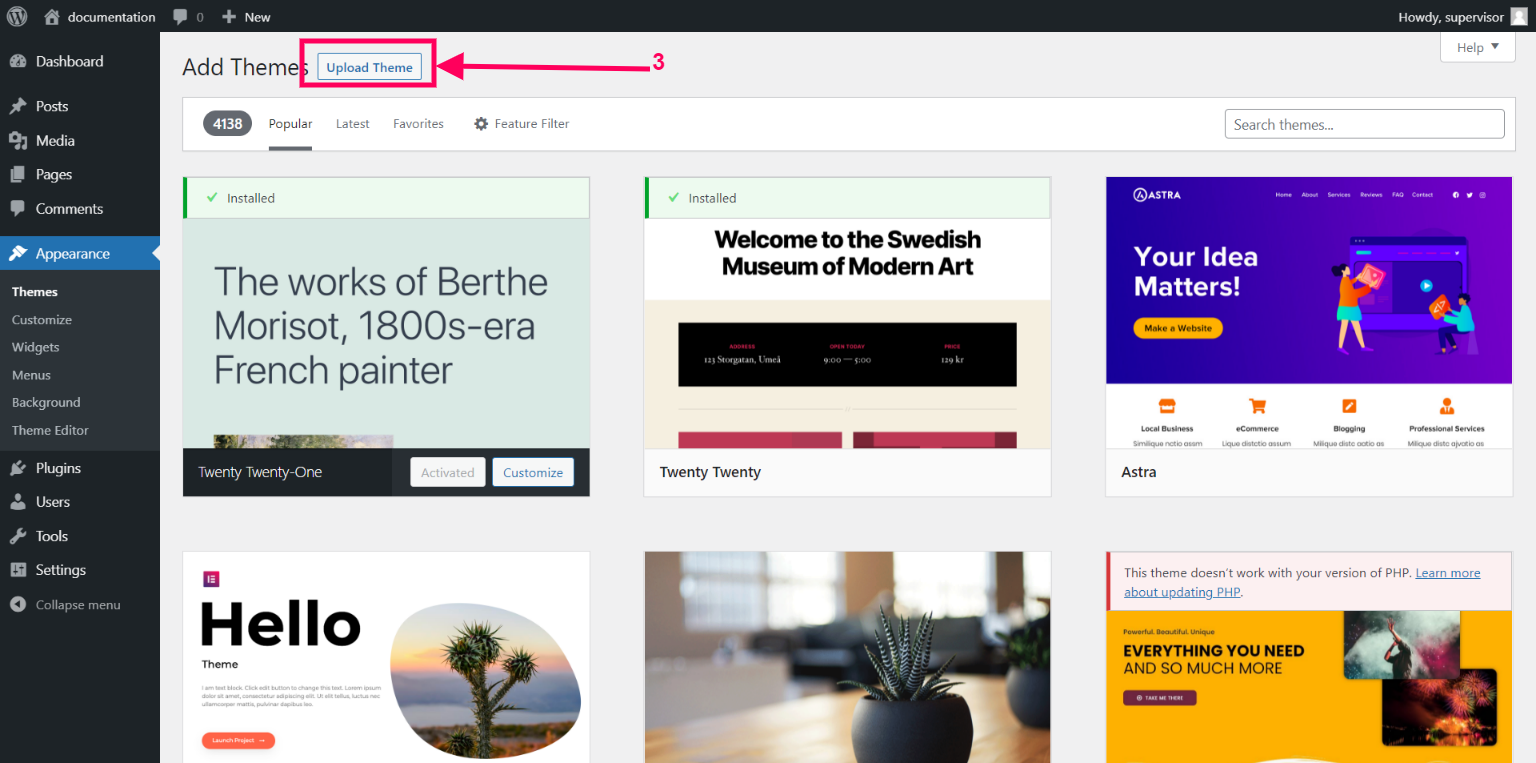Open the supervisor user avatar
The height and width of the screenshot is (763, 1536).
[1518, 16]
